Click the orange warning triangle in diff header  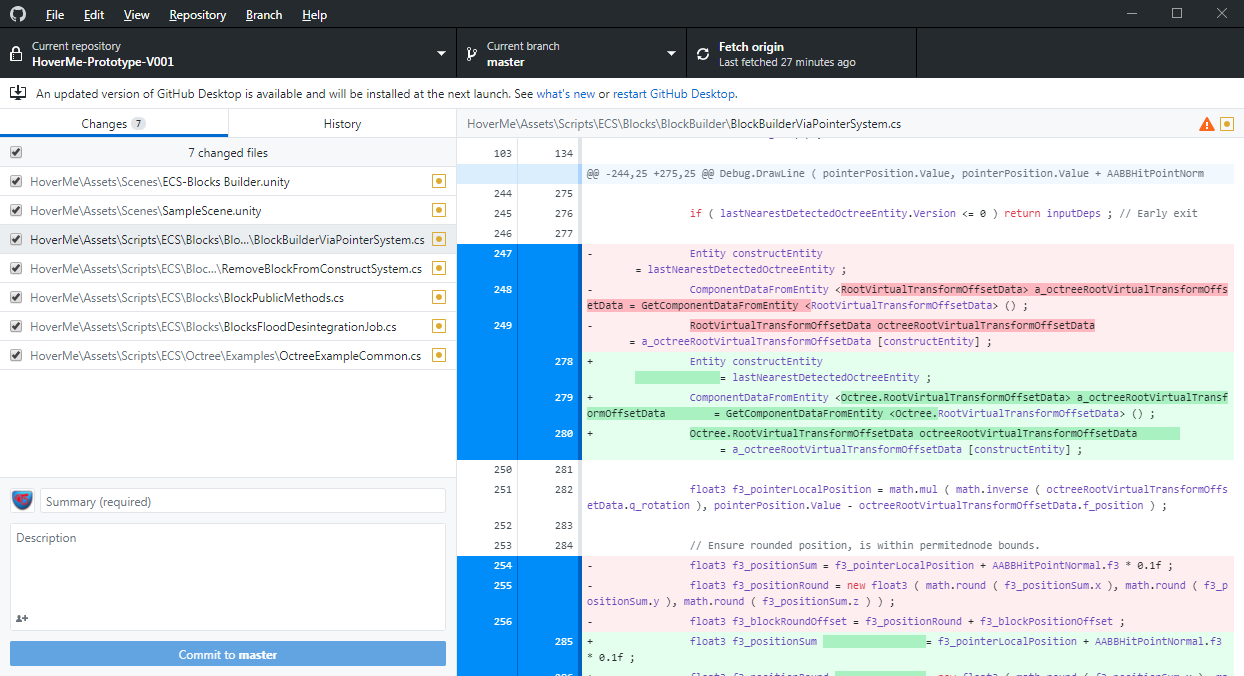(1207, 124)
